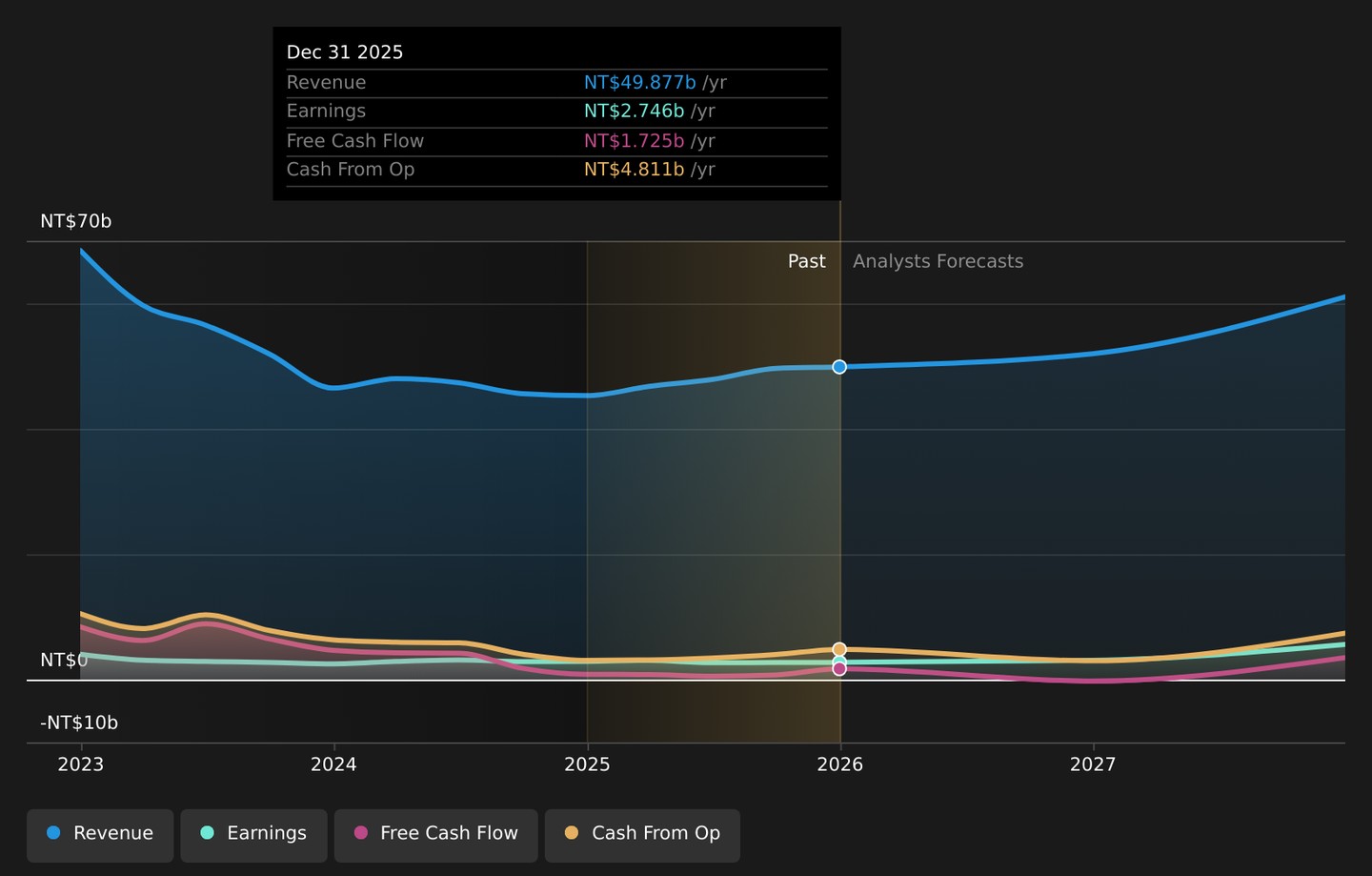Select the Revenue data point at 2026
The image size is (1372, 876).
[839, 367]
